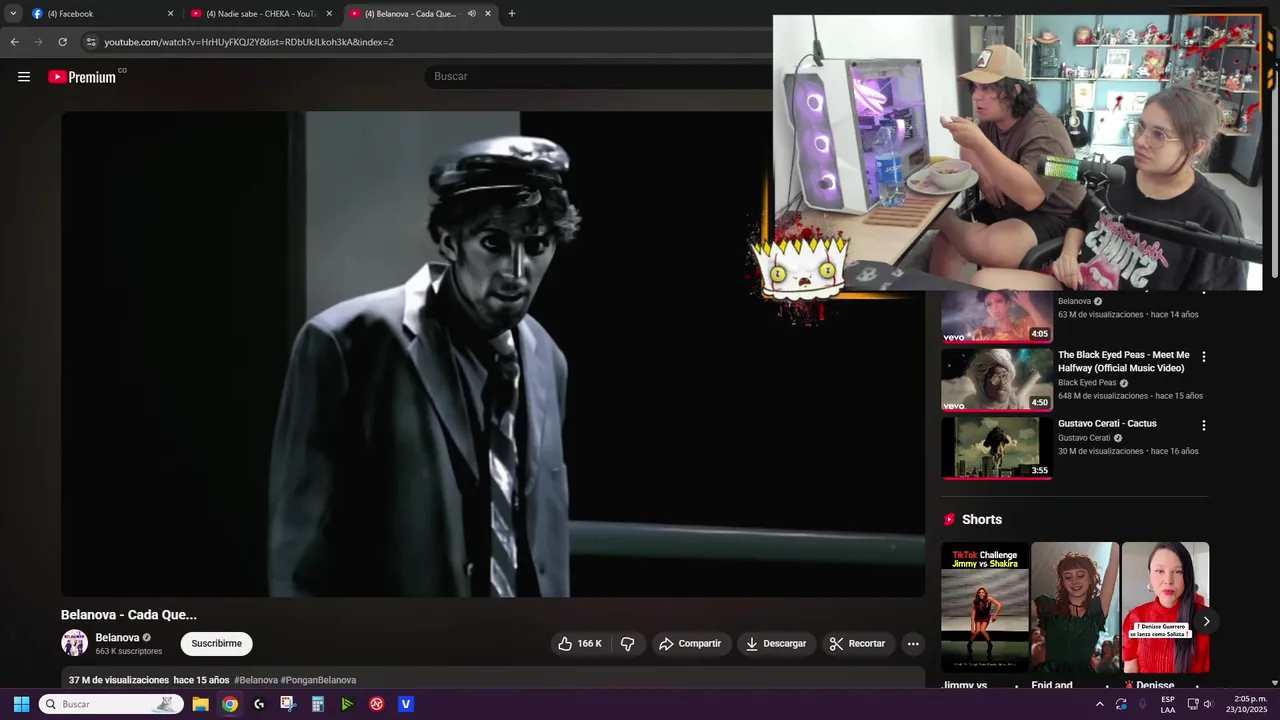Open the YouTube guide hamburger menu
This screenshot has height=720, width=1280.
24,77
